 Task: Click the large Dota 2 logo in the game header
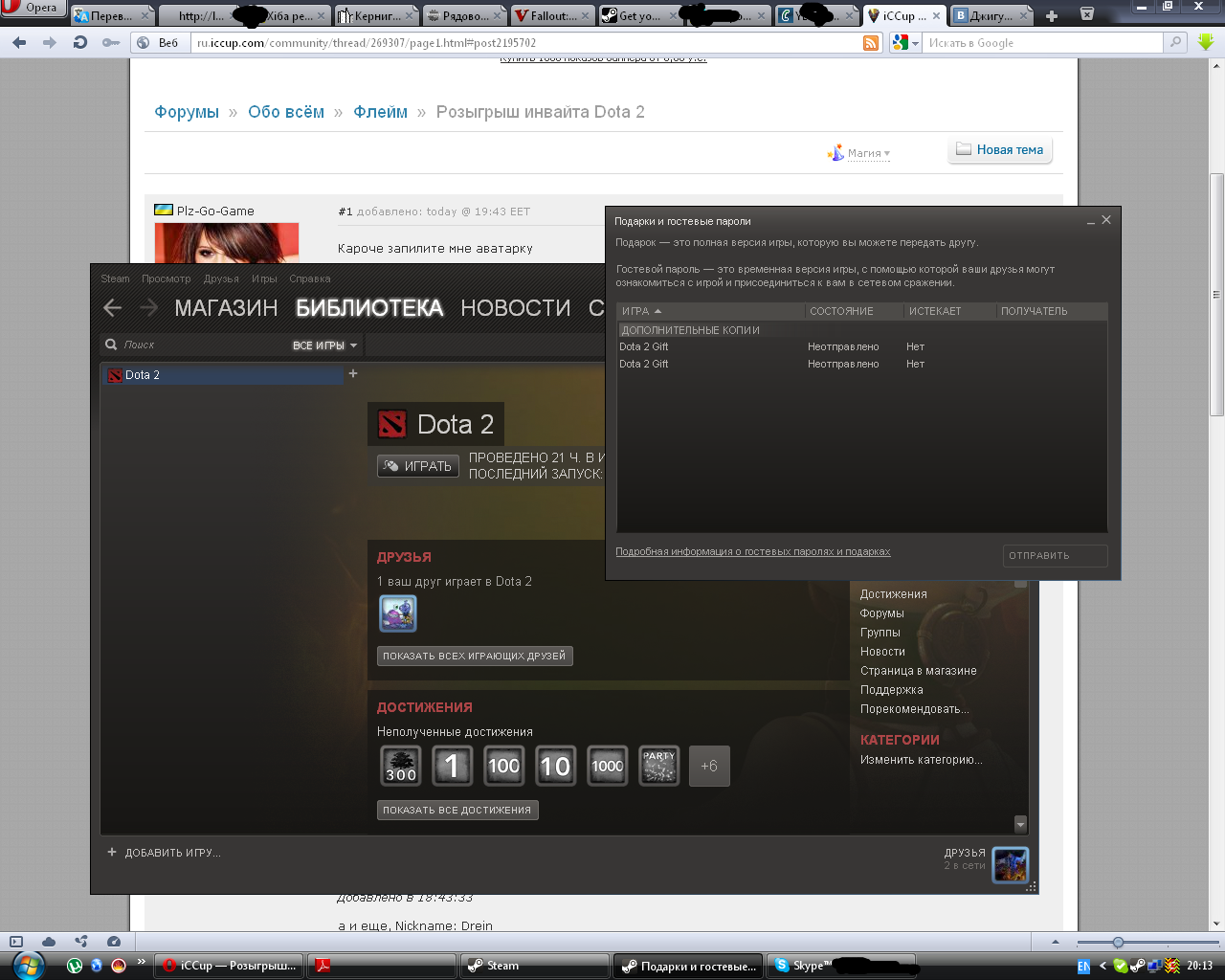coord(392,424)
